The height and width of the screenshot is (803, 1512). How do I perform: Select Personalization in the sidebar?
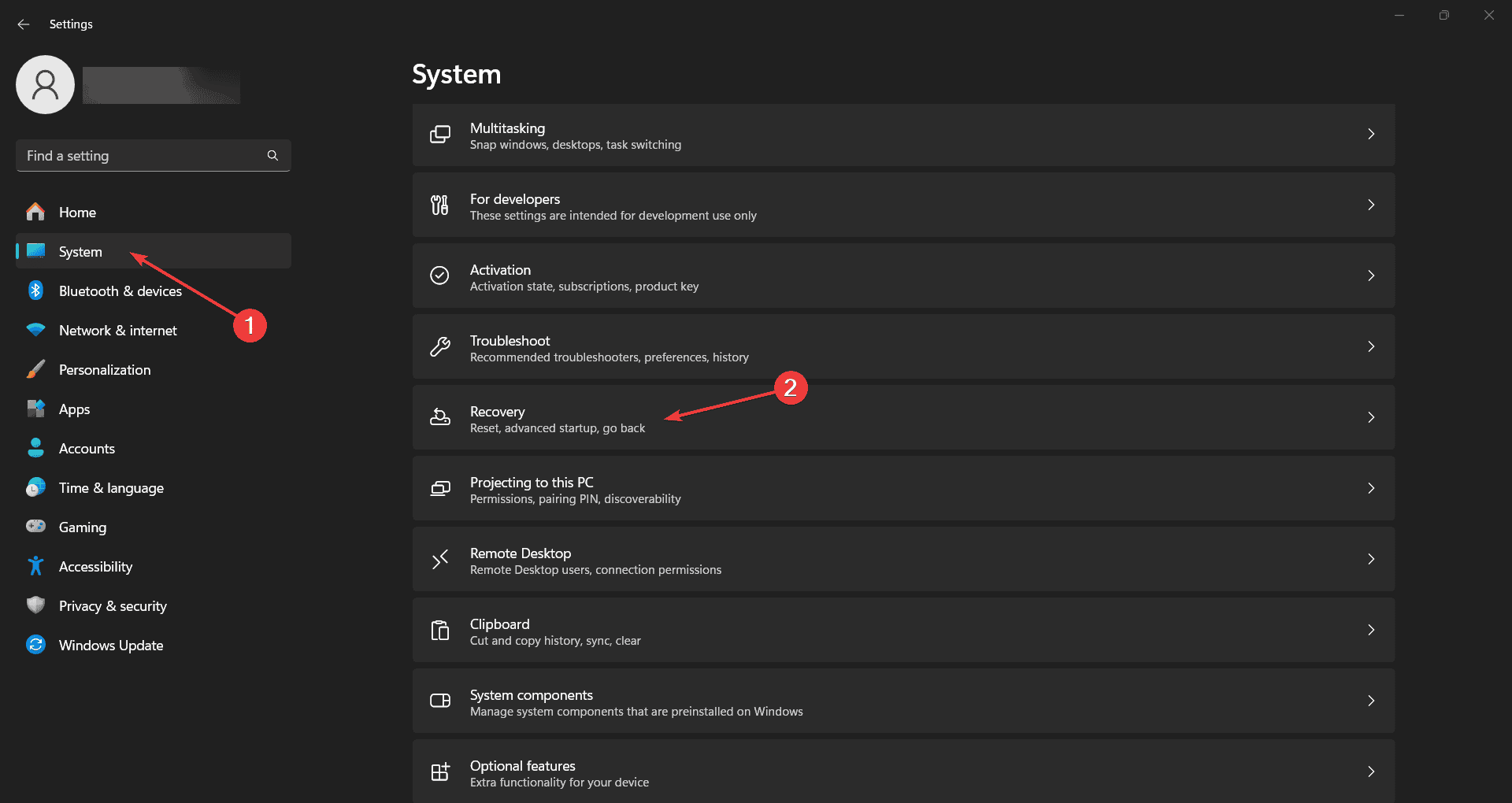tap(105, 370)
